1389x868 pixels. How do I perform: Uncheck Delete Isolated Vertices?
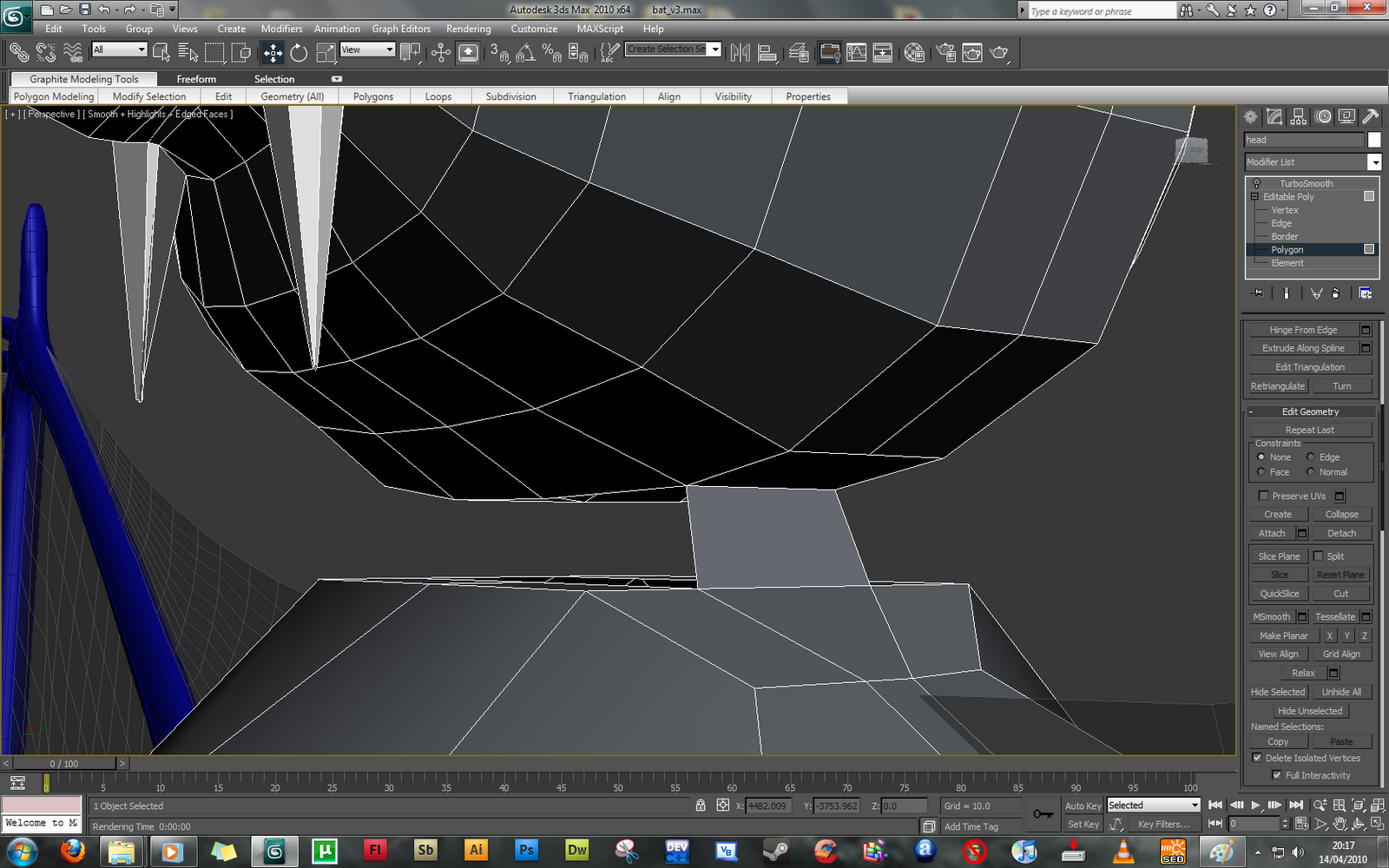click(1257, 758)
